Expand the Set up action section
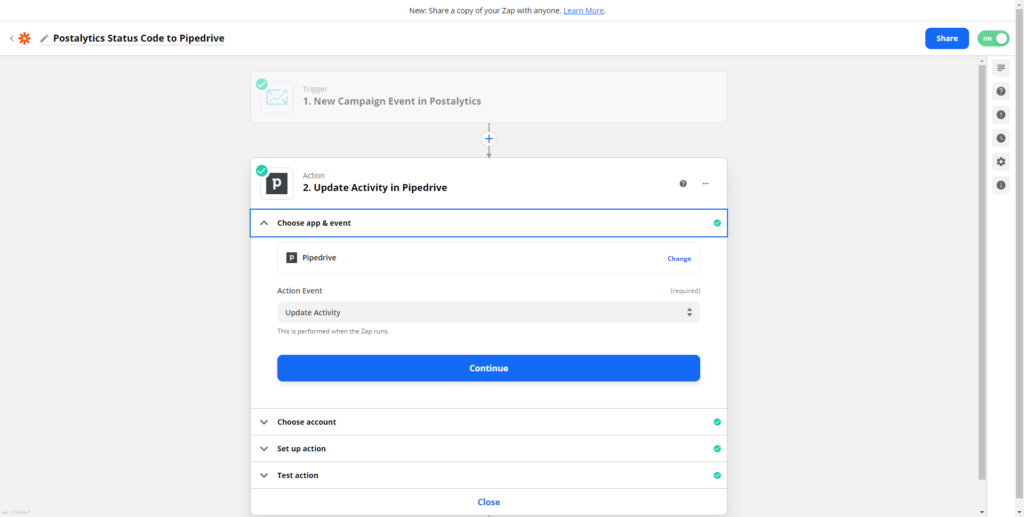Image resolution: width=1024 pixels, height=517 pixels. pyautogui.click(x=488, y=448)
